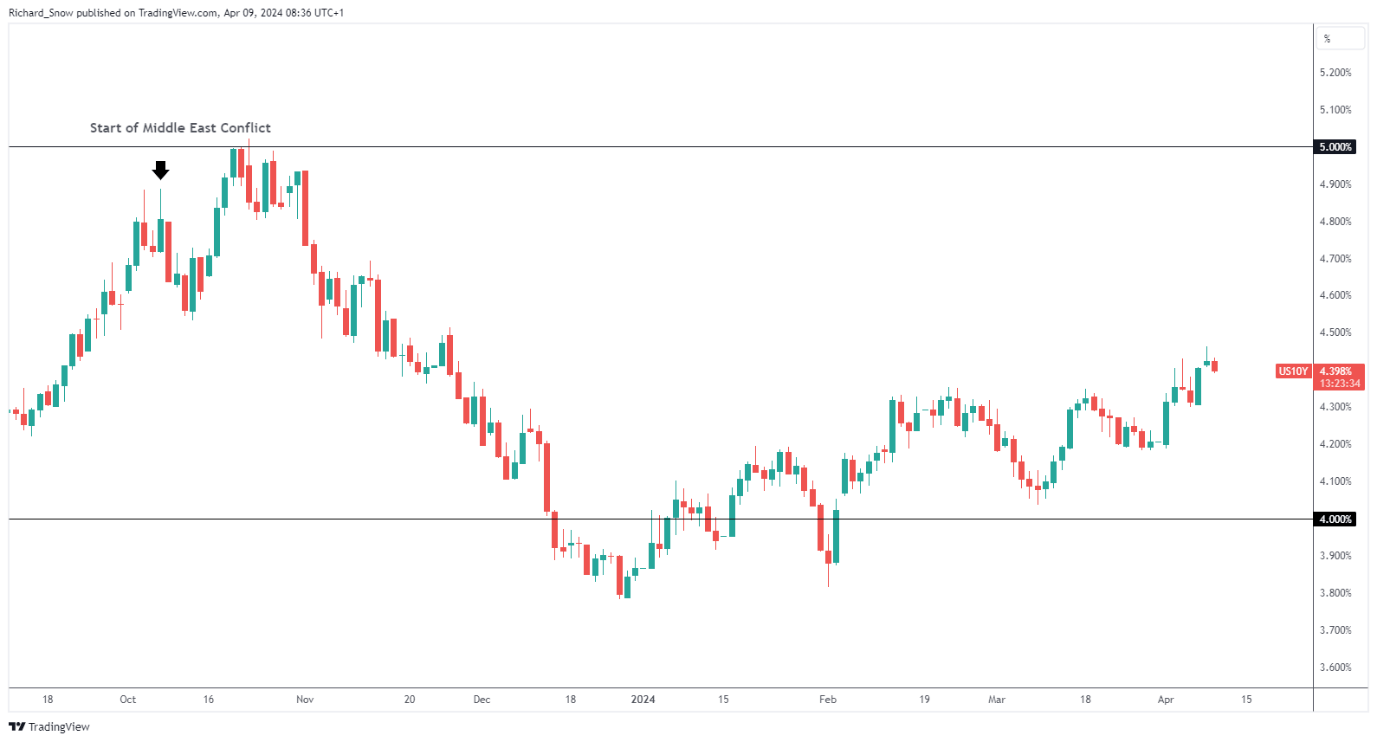Select the percent scale button top right

pos(1341,38)
